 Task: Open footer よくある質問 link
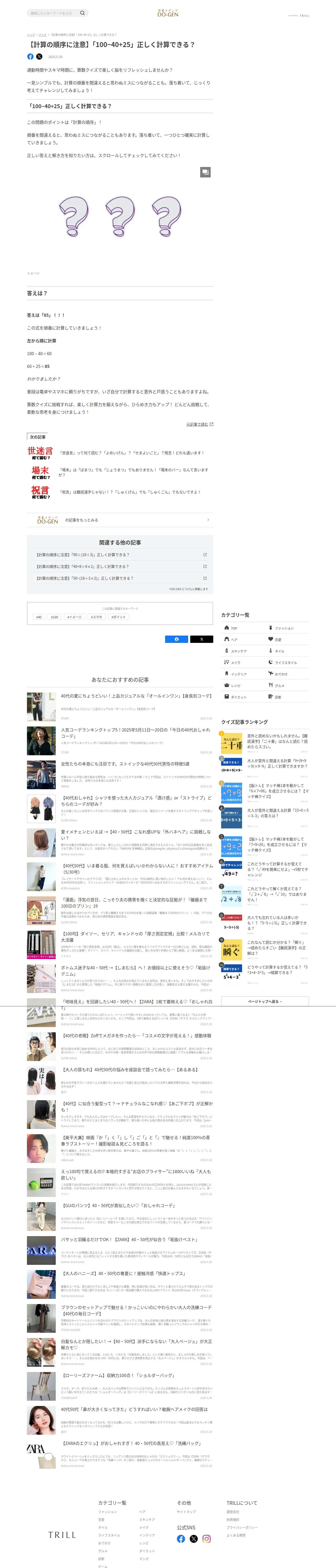tap(236, 1535)
